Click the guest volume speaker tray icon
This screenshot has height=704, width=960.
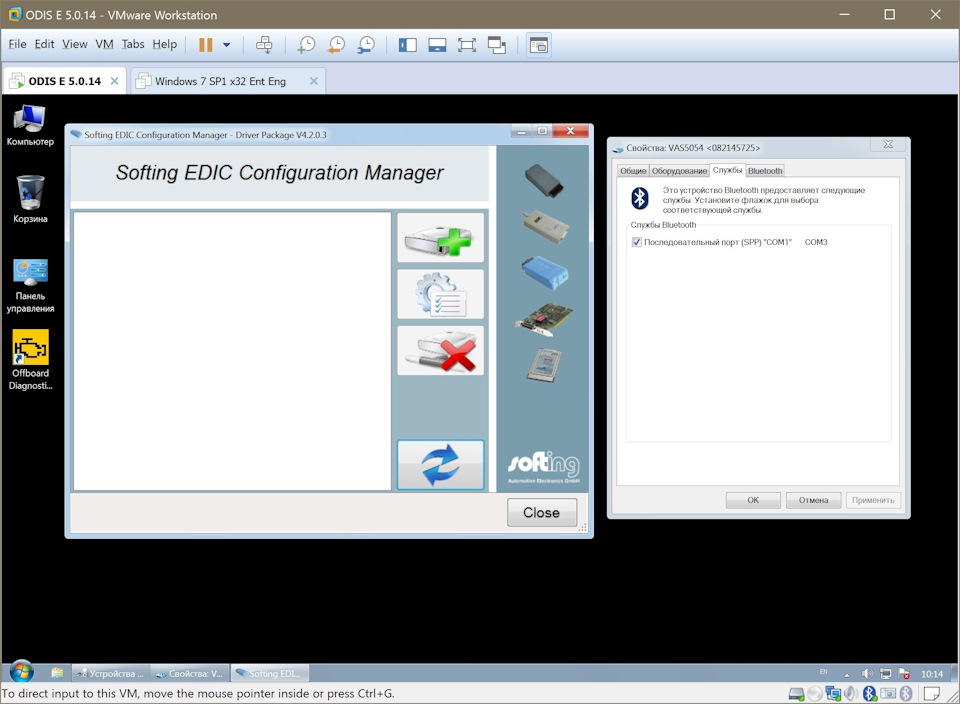[x=867, y=673]
